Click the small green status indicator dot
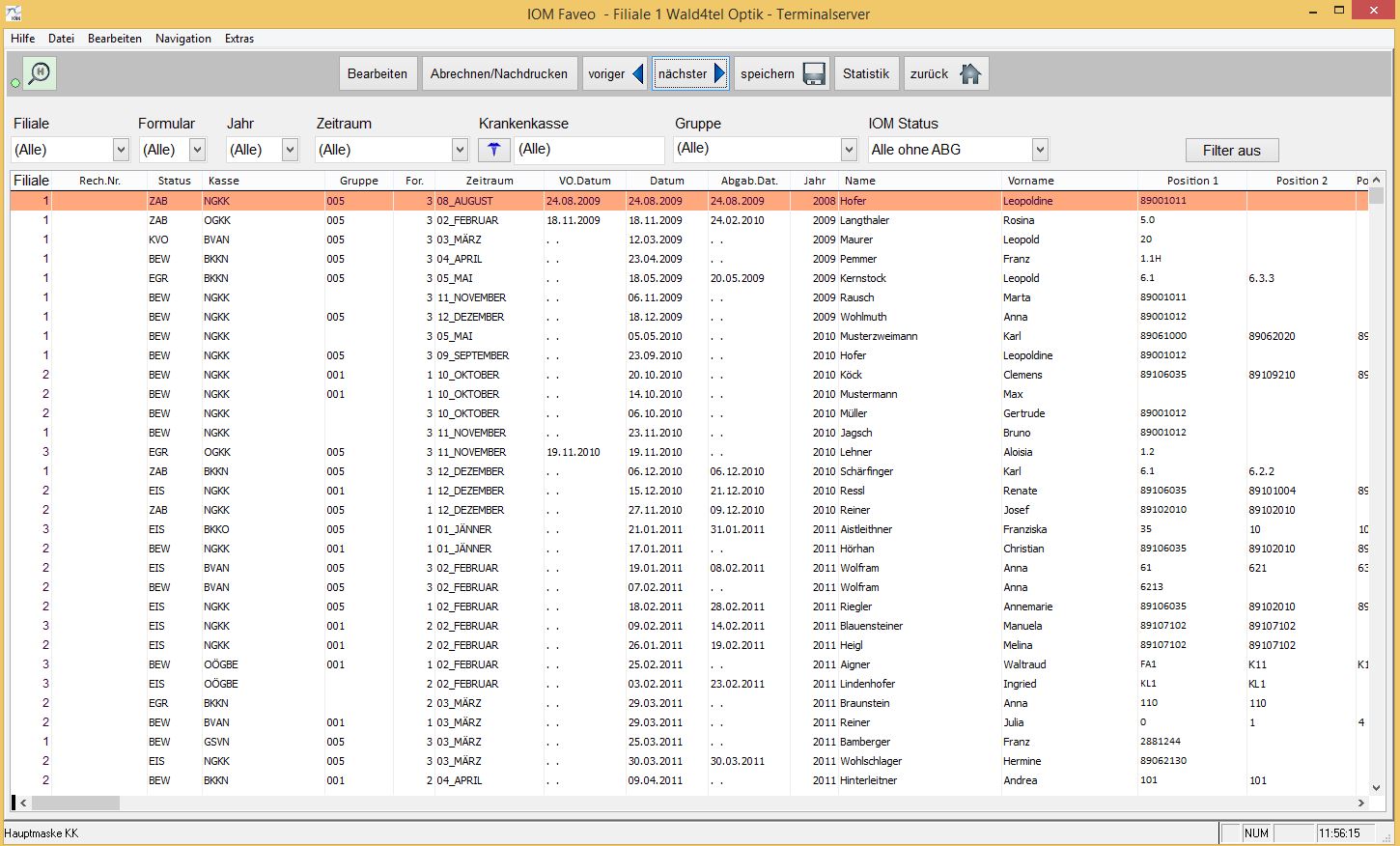 [15, 83]
